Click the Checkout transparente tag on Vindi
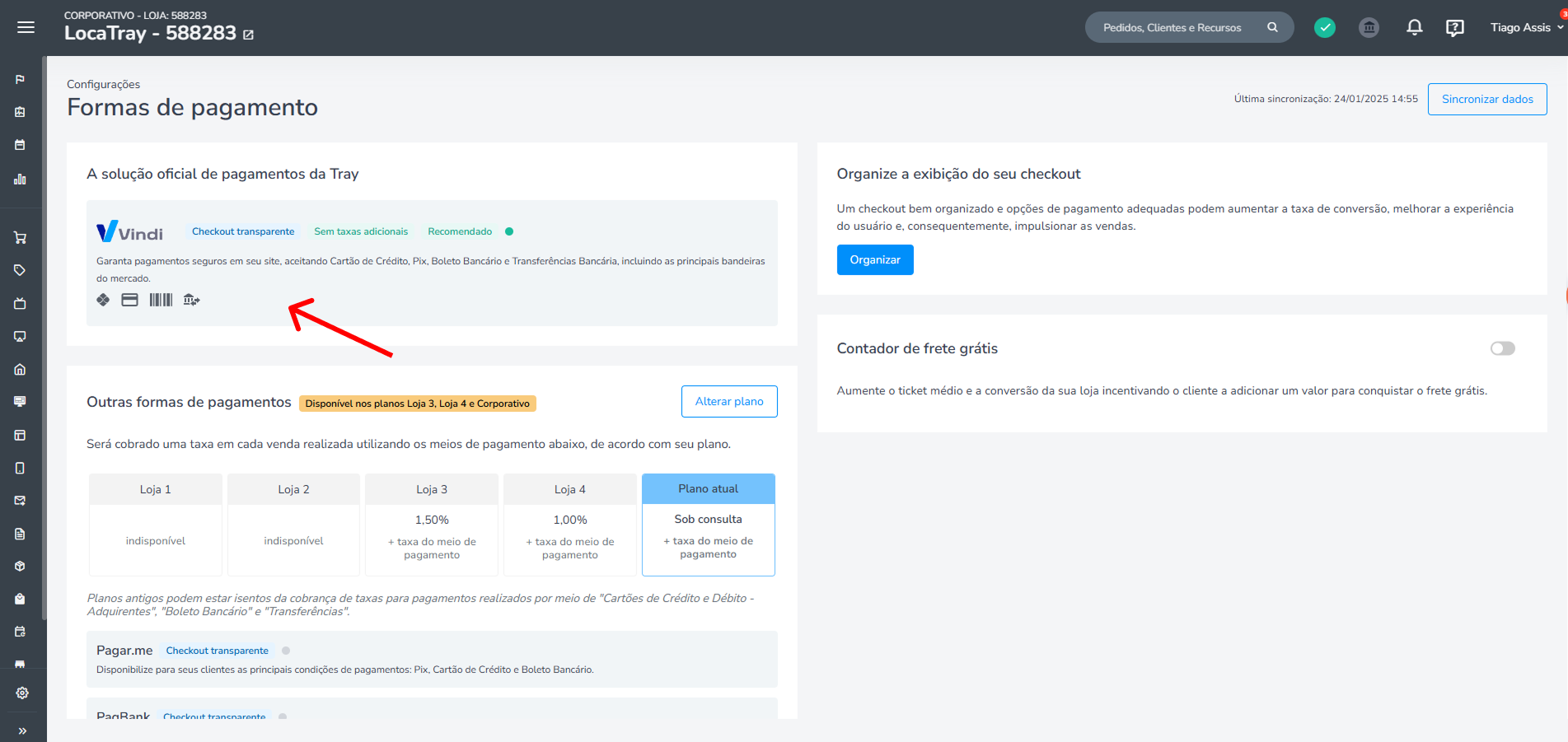The height and width of the screenshot is (742, 1568). (243, 231)
